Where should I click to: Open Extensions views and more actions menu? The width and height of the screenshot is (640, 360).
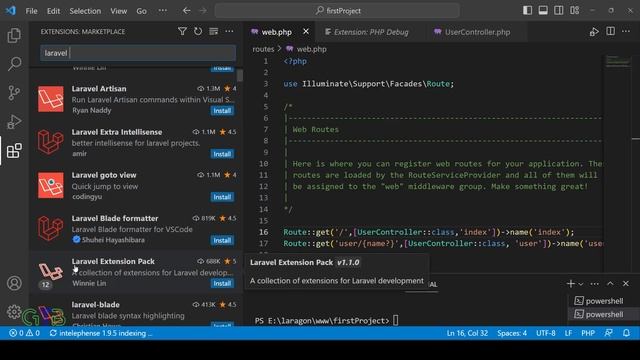(x=229, y=31)
